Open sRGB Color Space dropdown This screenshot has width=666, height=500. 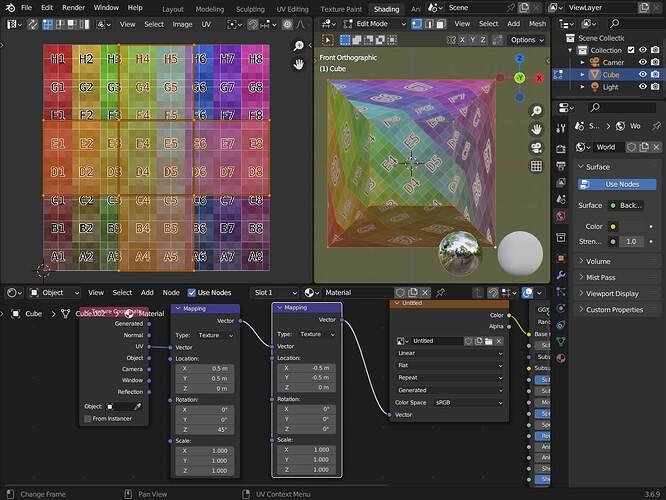[468, 402]
